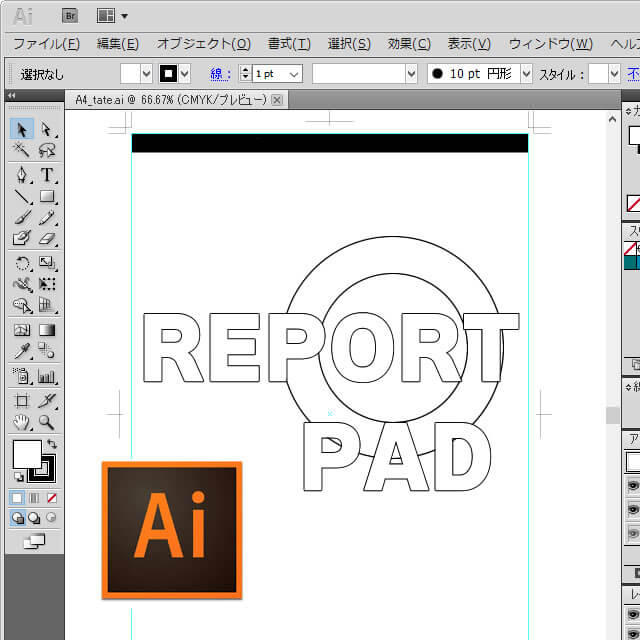Set fill to None in toolbox
Screen dimensions: 640x640
click(52, 497)
